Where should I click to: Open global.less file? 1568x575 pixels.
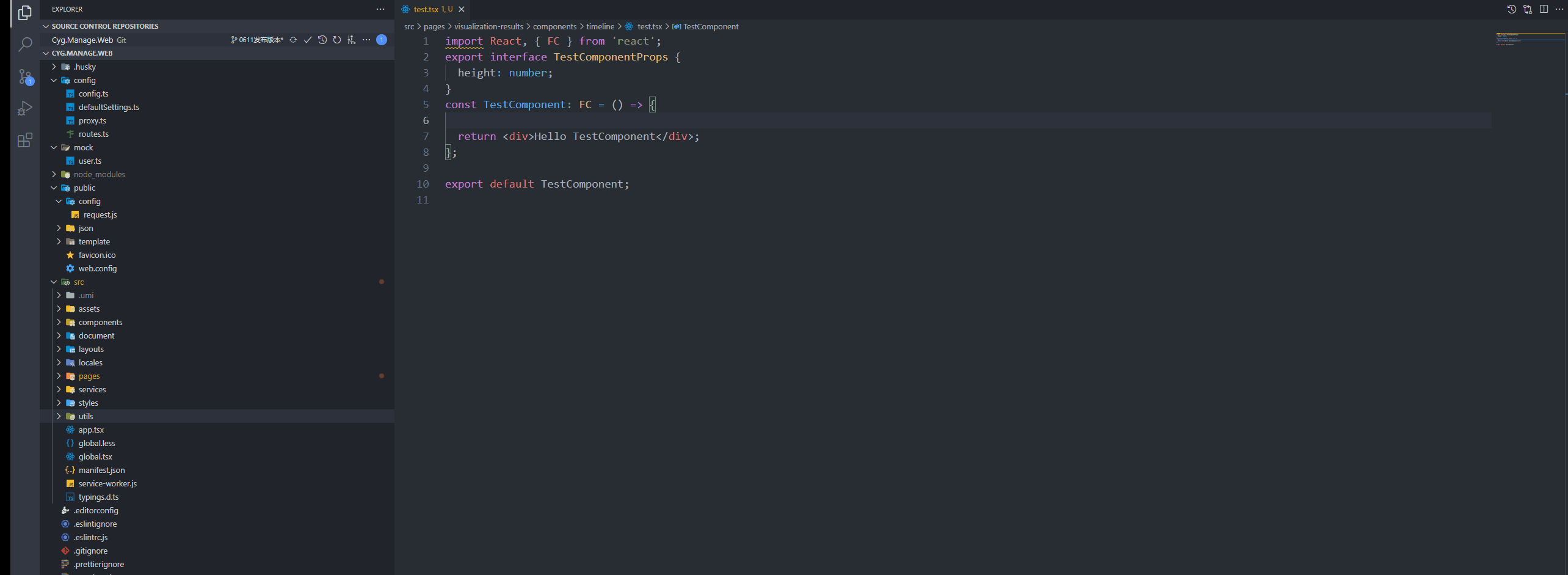click(96, 443)
